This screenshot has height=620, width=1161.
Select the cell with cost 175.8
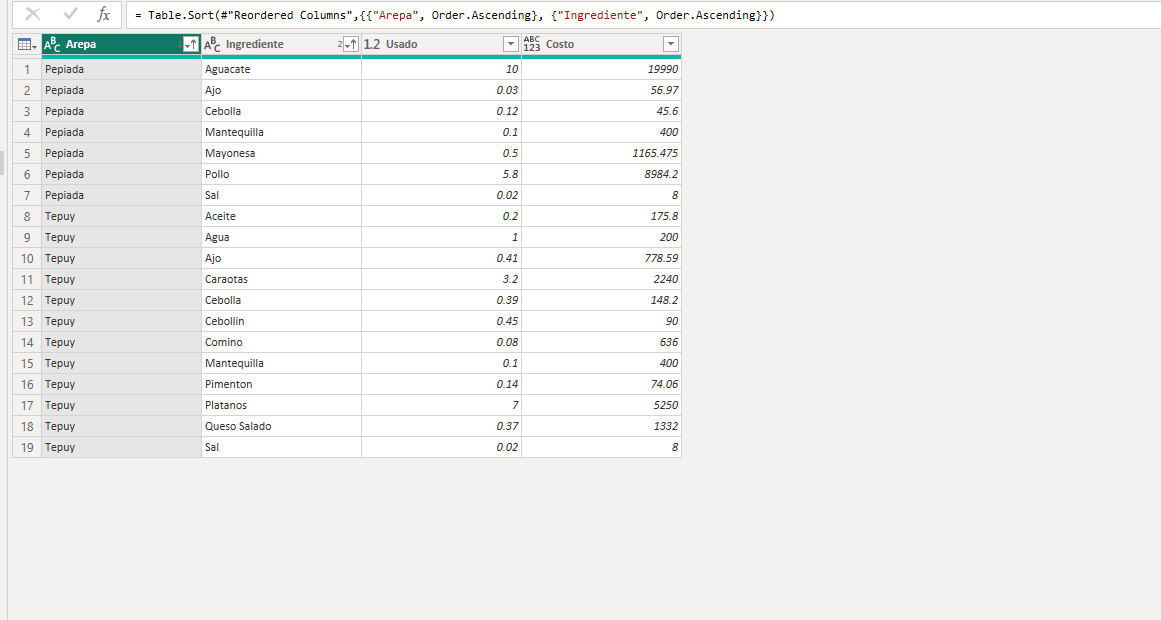[601, 216]
